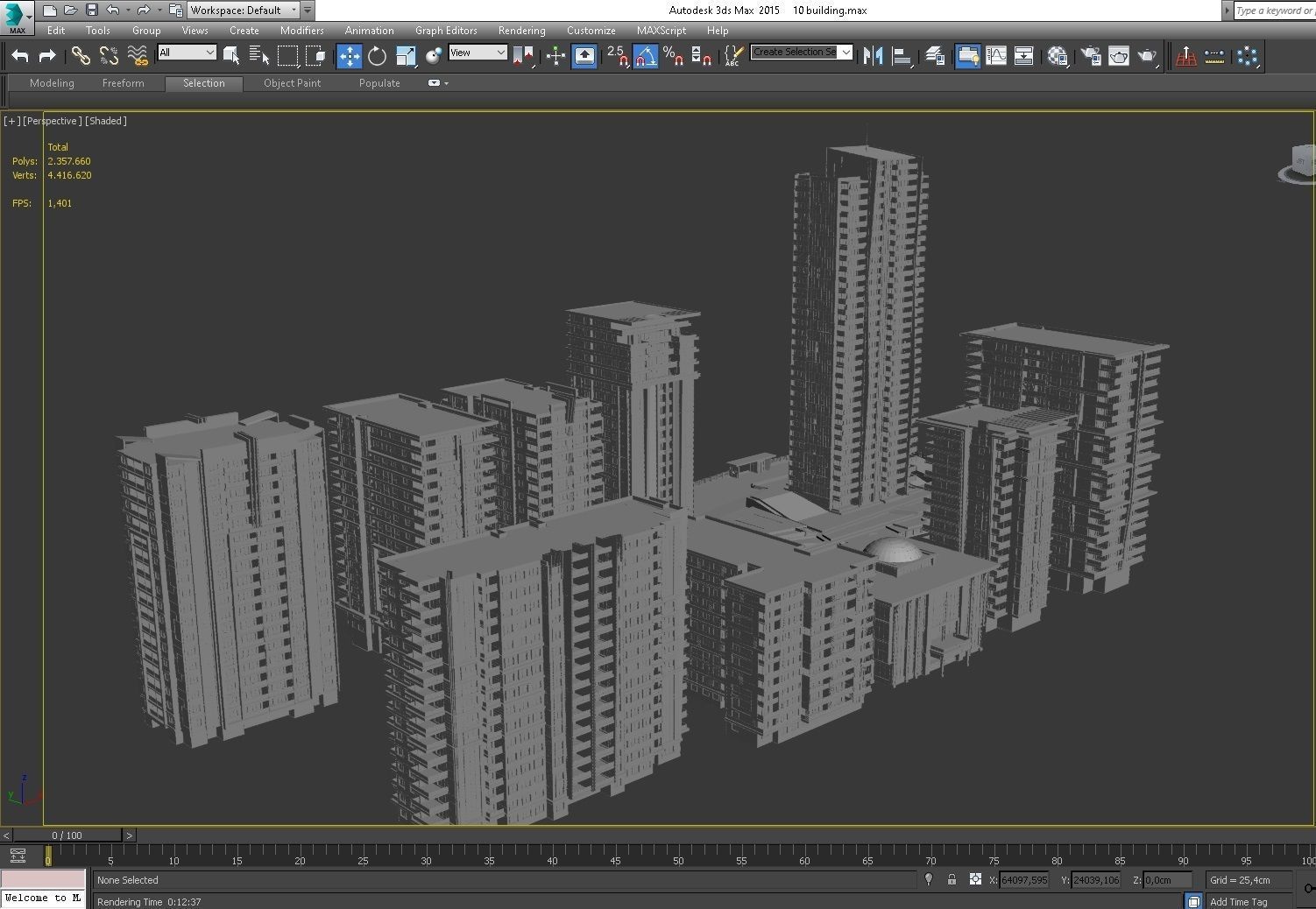Click the main toolbar Undo button
The image size is (1316, 909).
(x=20, y=56)
